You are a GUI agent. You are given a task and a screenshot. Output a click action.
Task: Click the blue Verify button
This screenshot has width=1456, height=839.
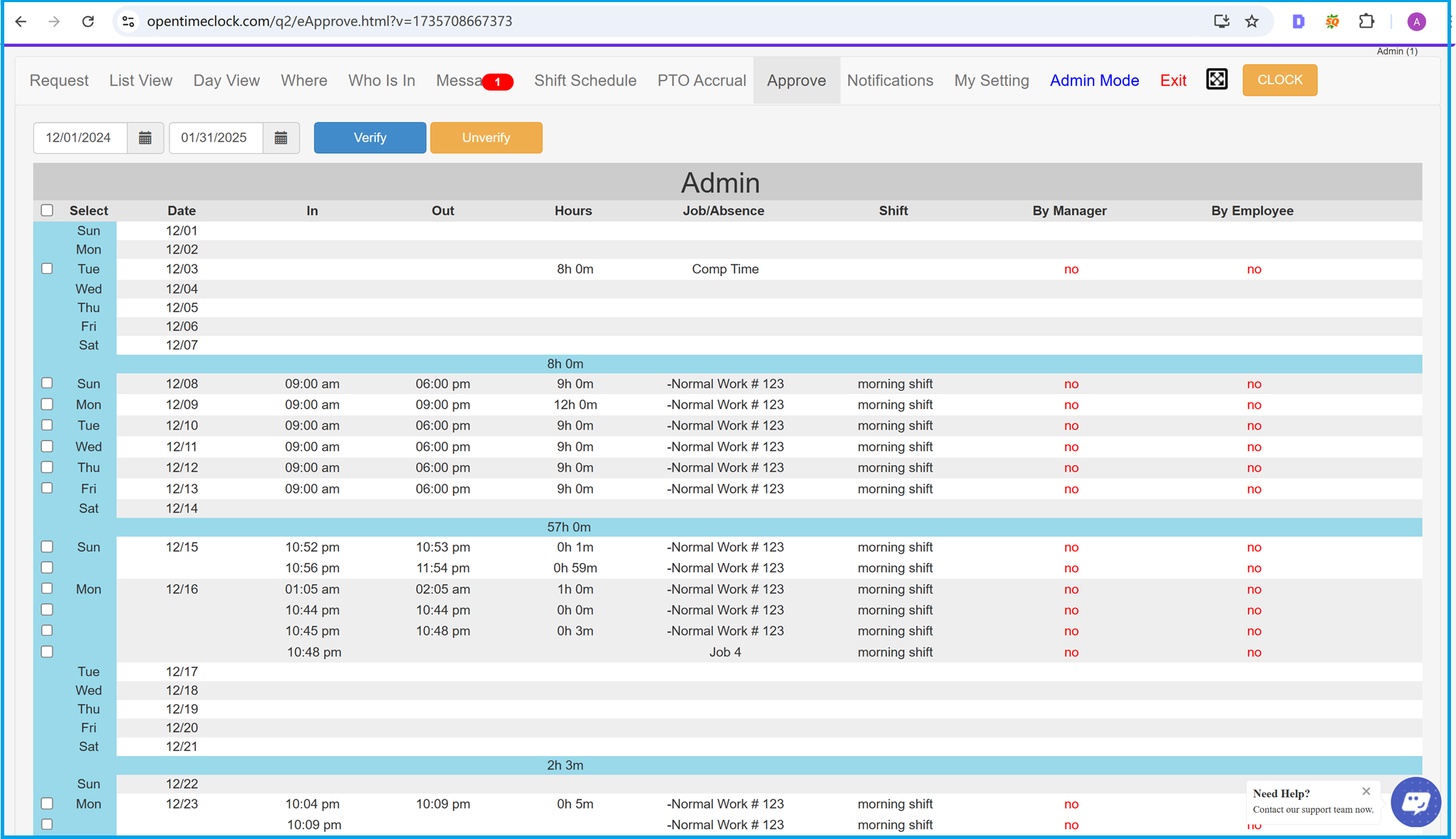[x=370, y=138]
